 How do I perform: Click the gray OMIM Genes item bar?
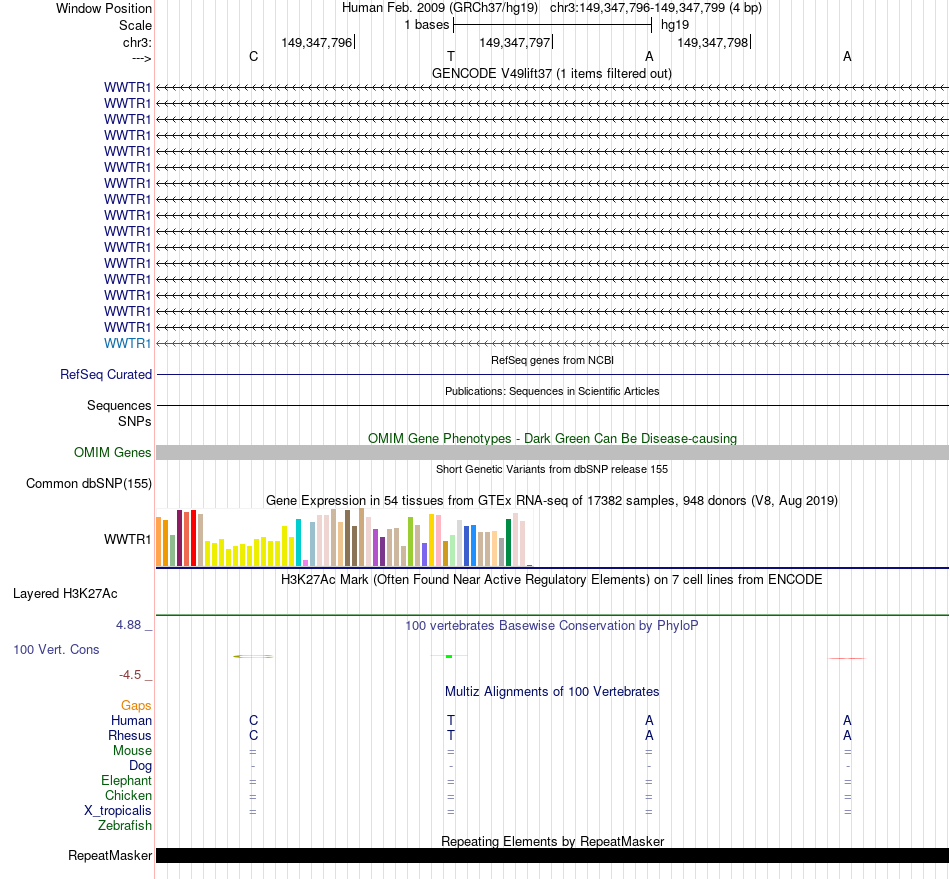click(553, 453)
